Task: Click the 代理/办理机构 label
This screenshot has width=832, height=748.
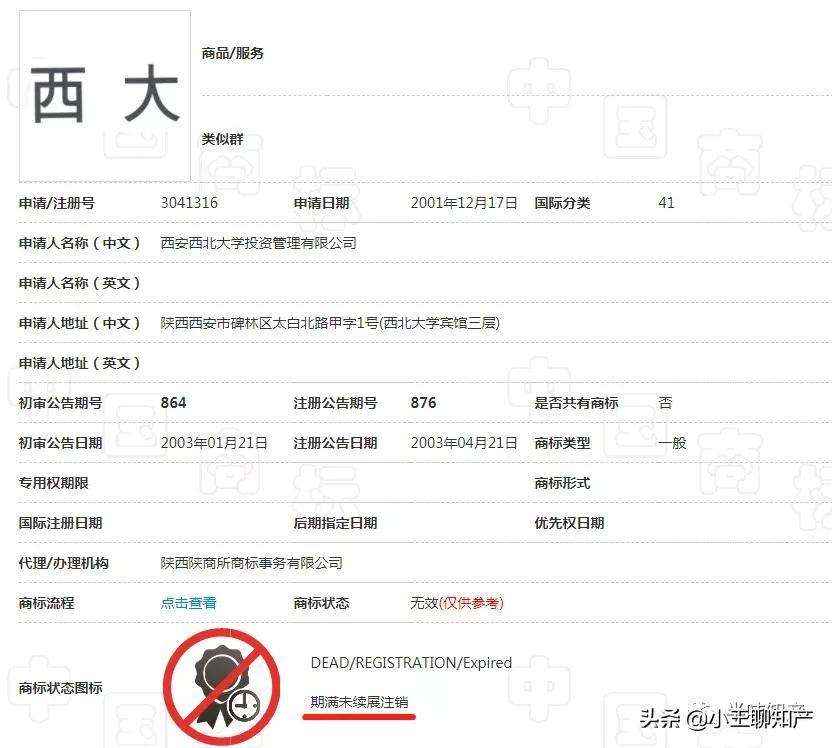Action: (64, 563)
